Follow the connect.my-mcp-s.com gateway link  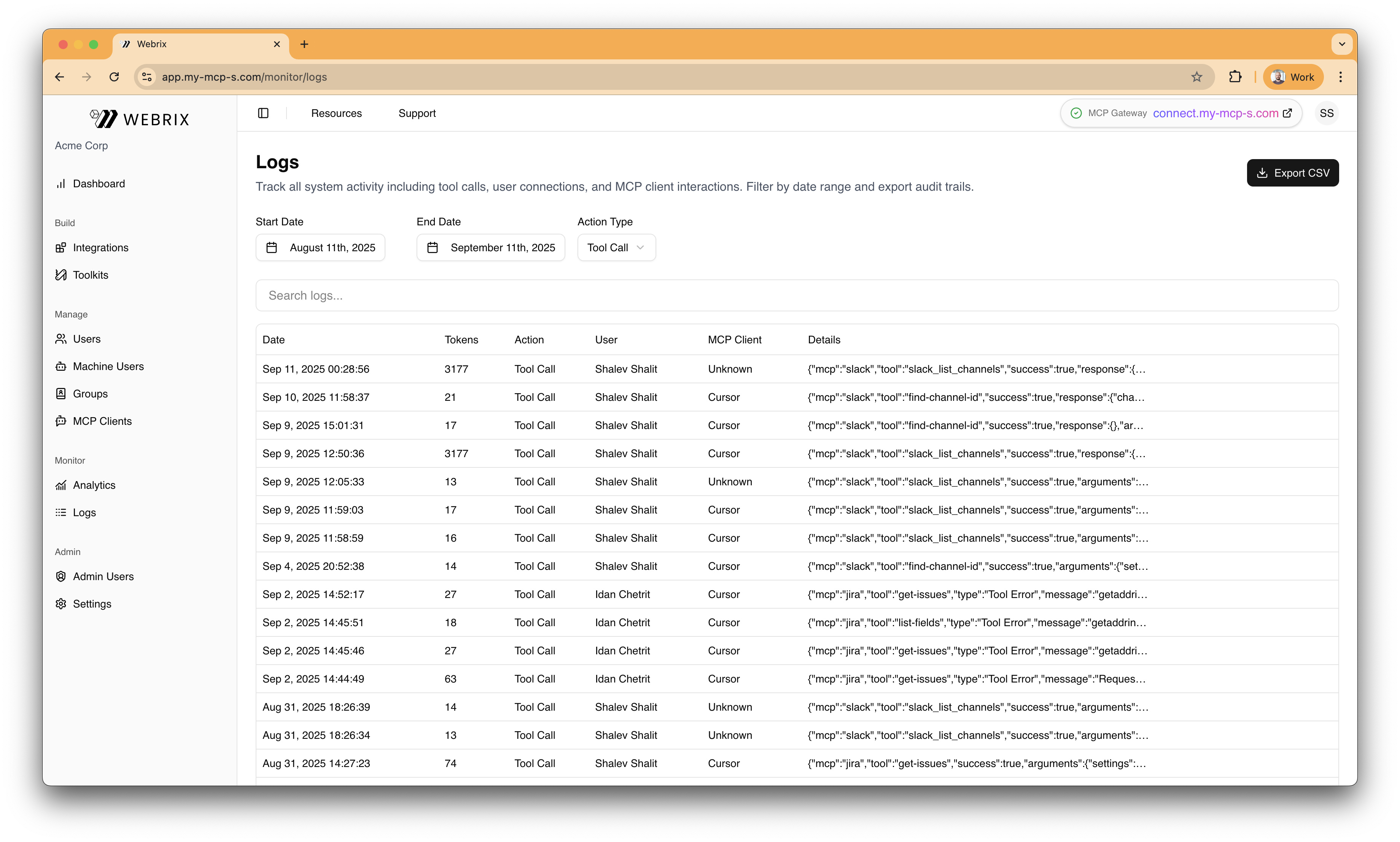click(x=1215, y=113)
